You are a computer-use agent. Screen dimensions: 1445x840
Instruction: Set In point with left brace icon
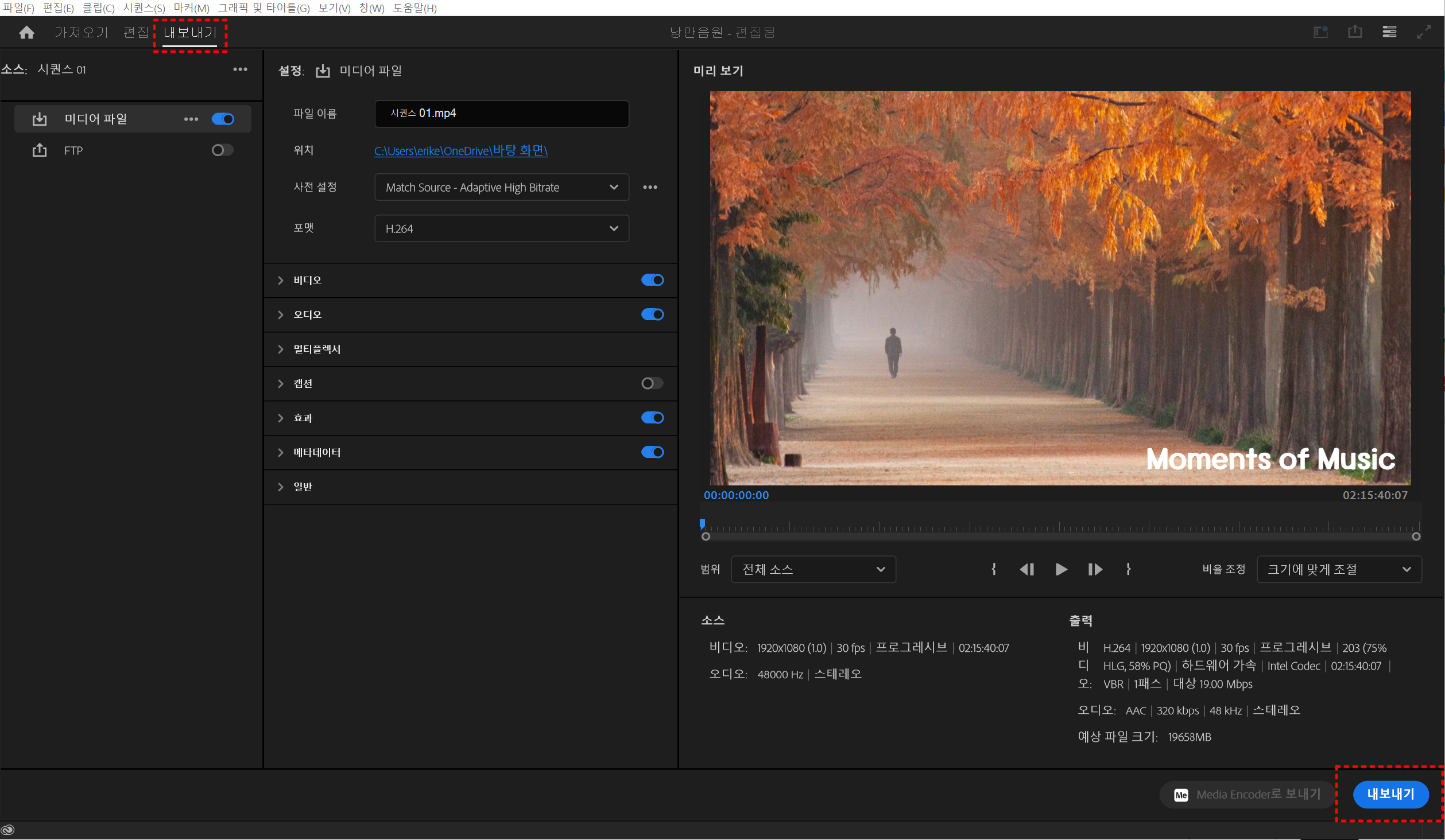tap(993, 569)
